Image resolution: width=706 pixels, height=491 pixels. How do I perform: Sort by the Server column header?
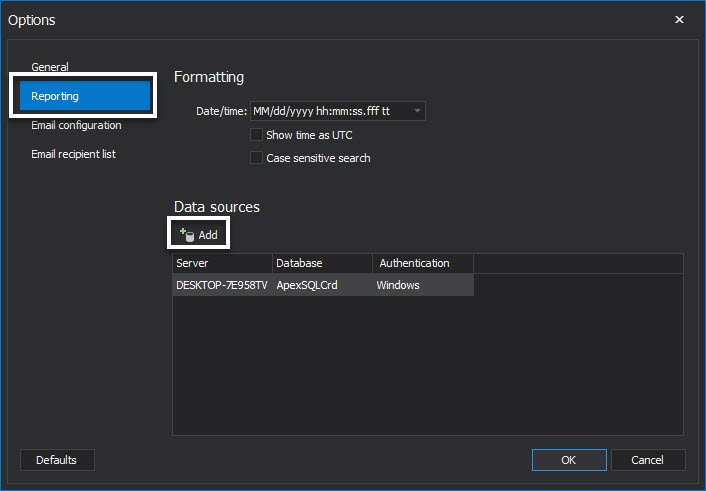[x=222, y=263]
